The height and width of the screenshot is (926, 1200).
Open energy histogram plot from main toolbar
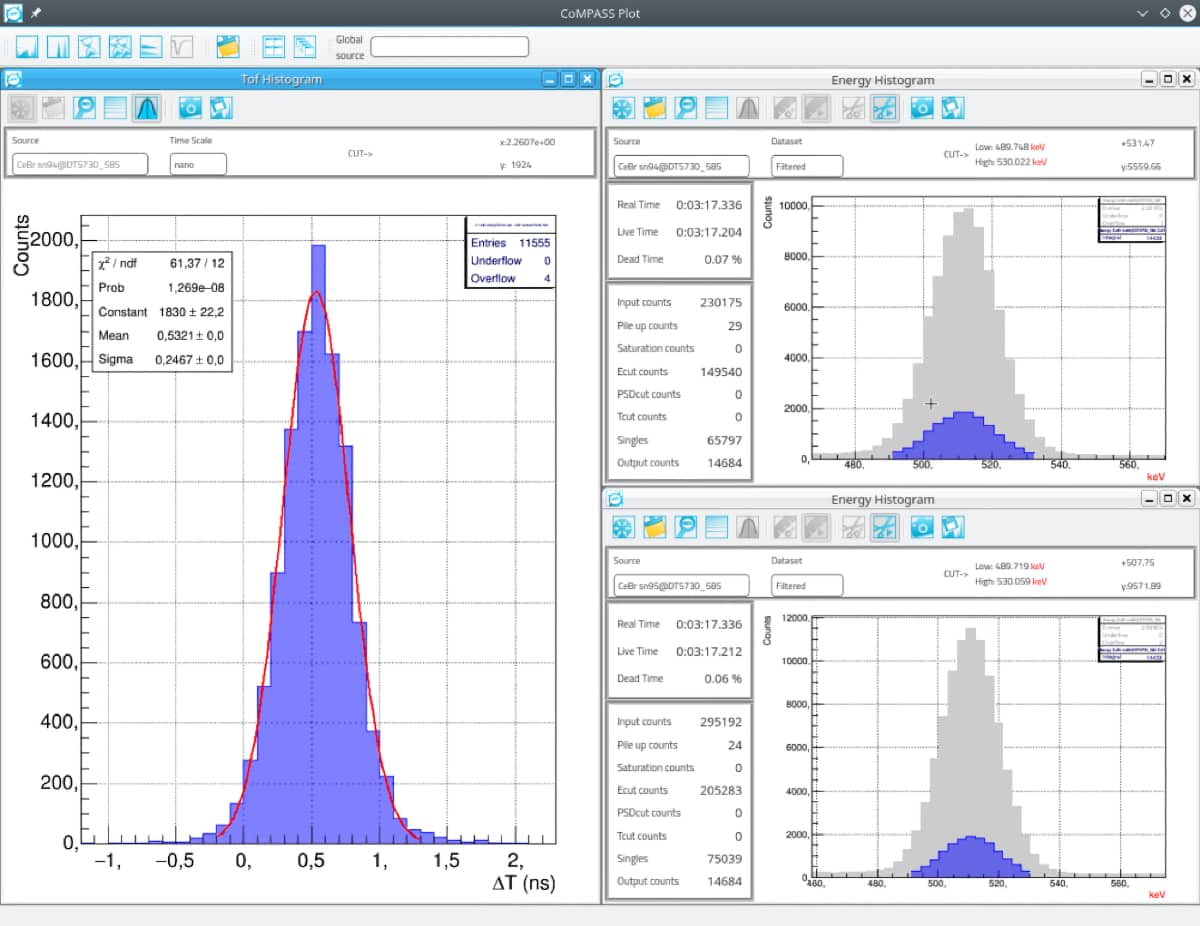click(x=27, y=46)
